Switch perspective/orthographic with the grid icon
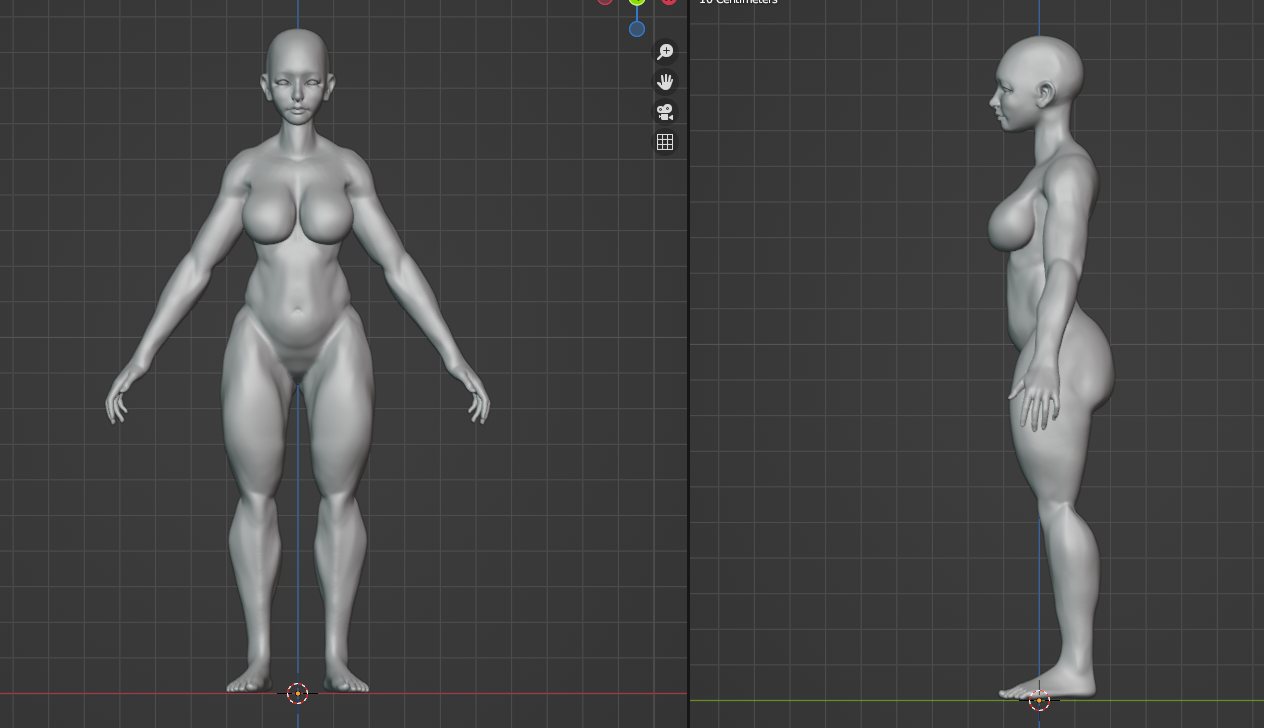Screen dimensions: 1264x728 (x=665, y=142)
